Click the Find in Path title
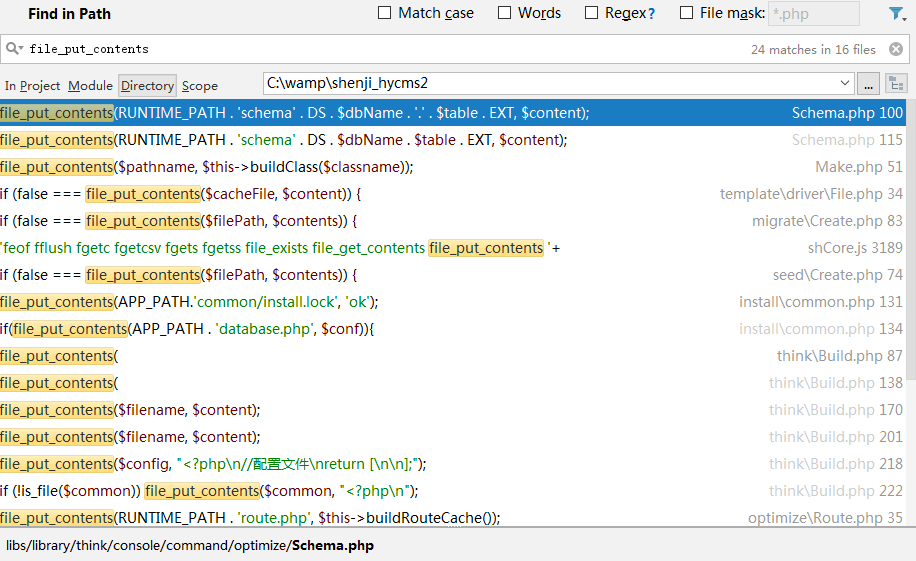 click(70, 13)
